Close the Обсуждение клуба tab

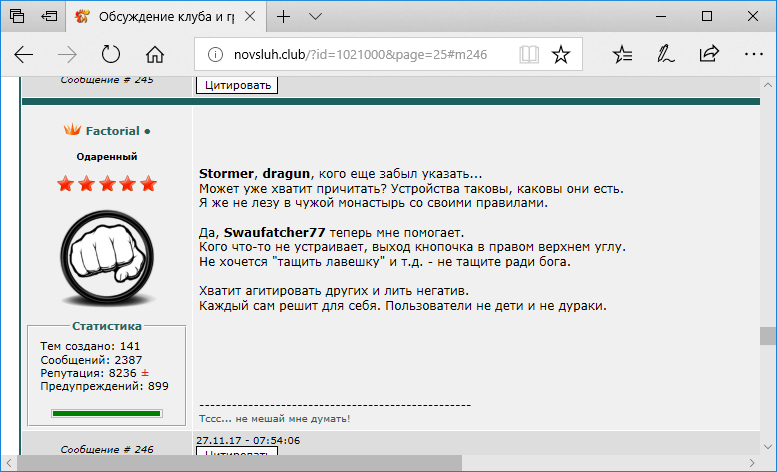[254, 17]
